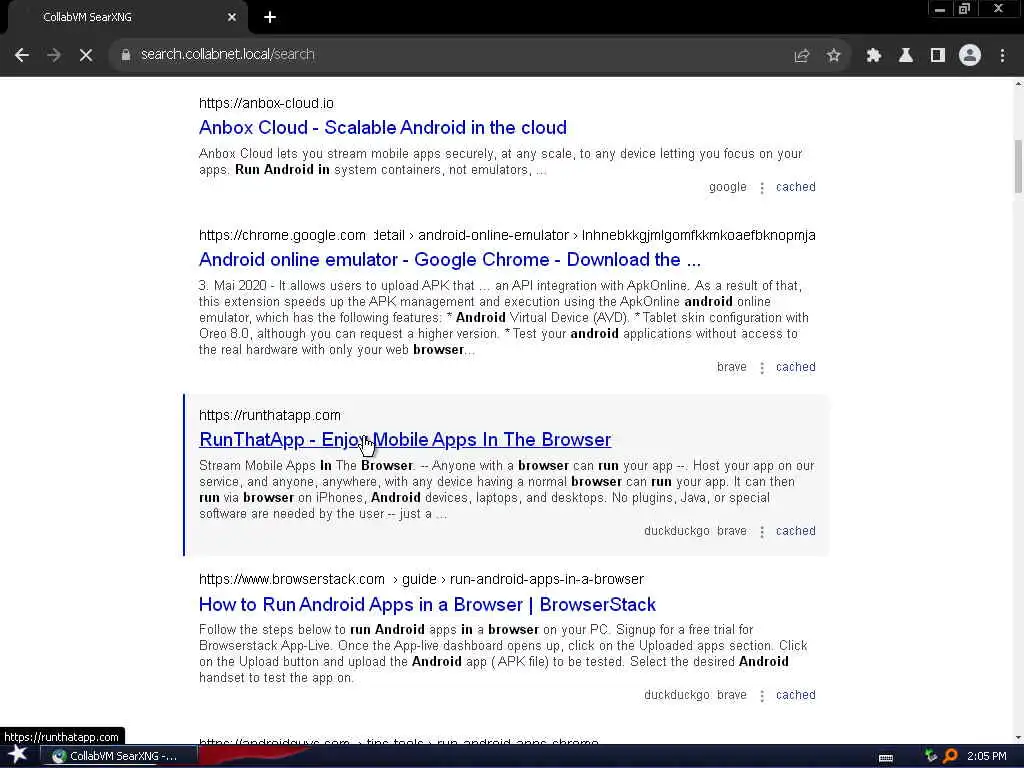Click the www.browserstack.com result URL
Viewport: 1024px width, 768px height.
tap(421, 579)
